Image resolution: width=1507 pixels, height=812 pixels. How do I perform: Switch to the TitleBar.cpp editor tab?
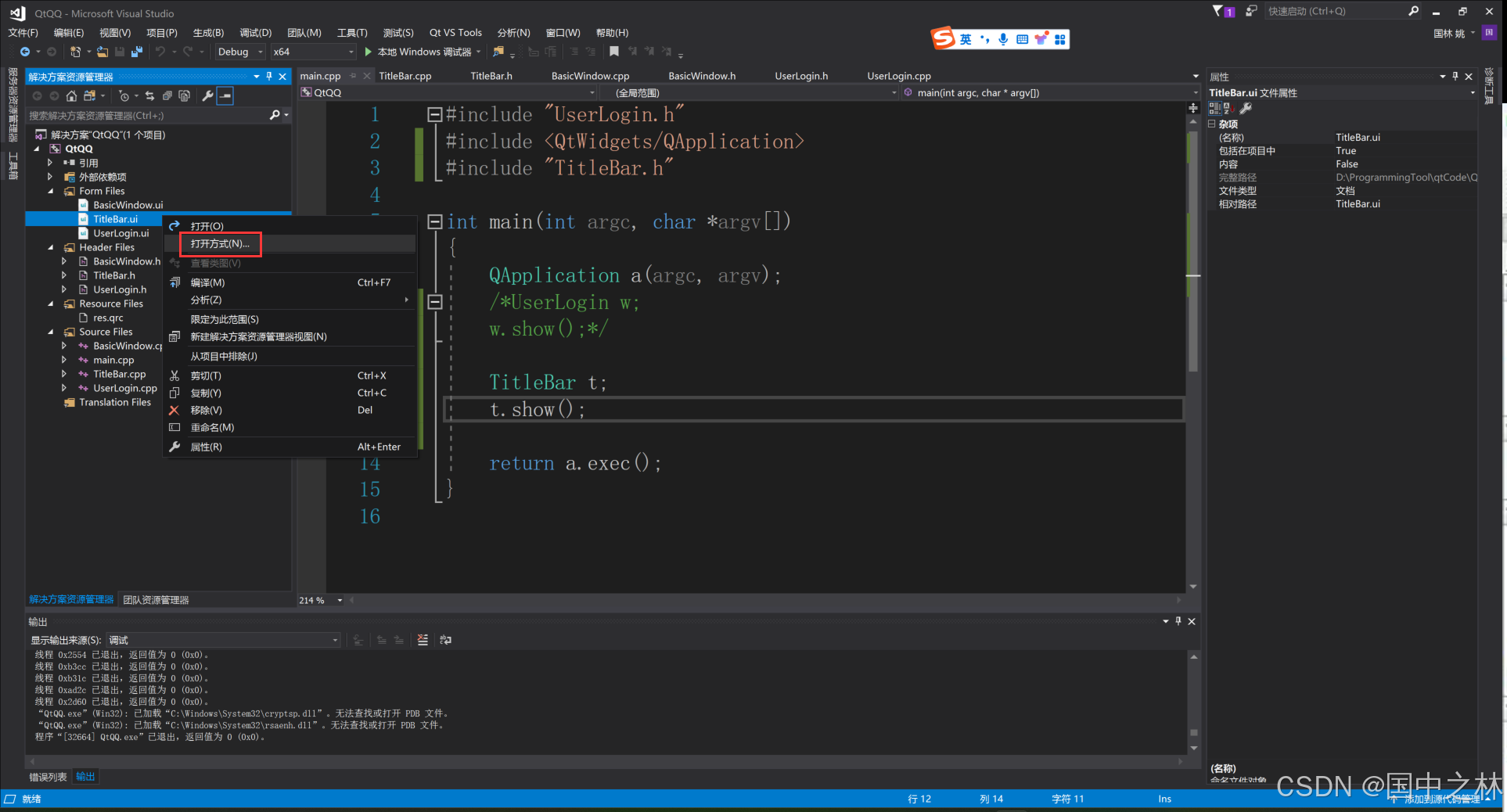pyautogui.click(x=405, y=76)
